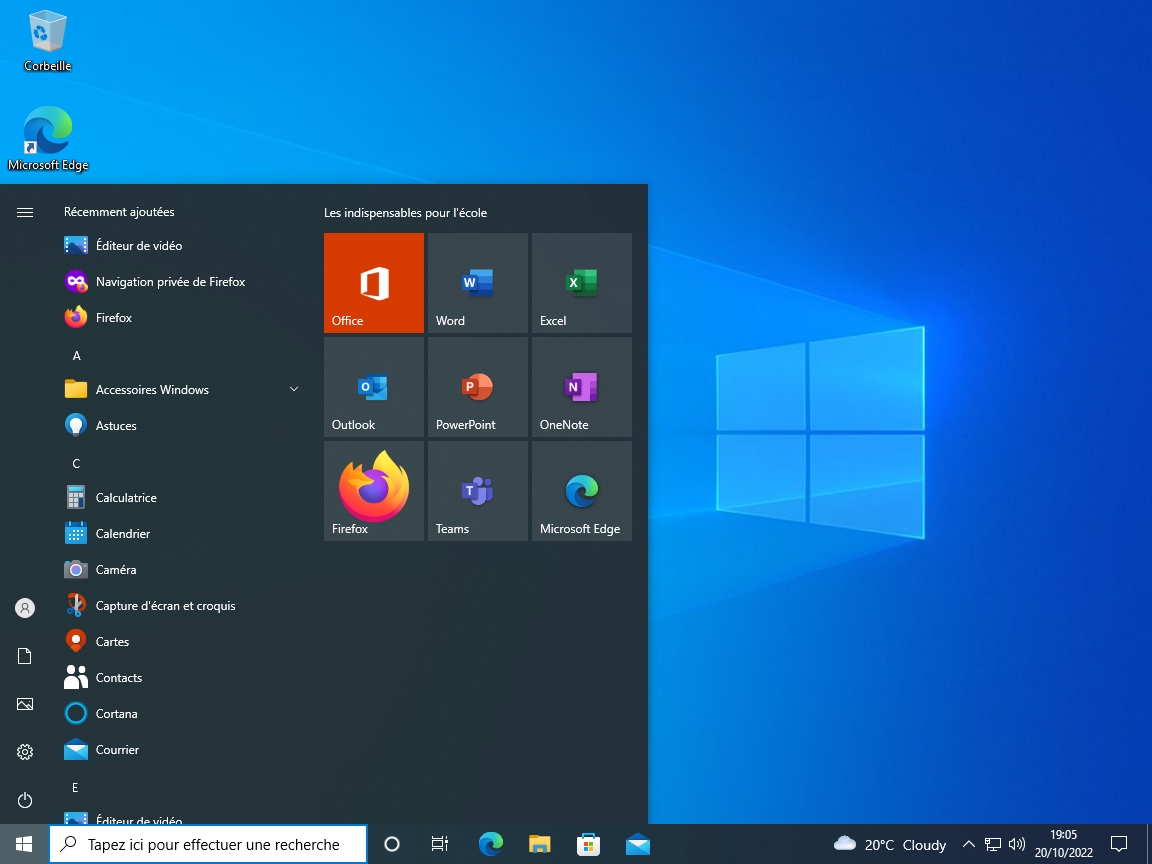The width and height of the screenshot is (1152, 864).
Task: Click the chevron next to Accessoires Windows
Action: pos(294,389)
